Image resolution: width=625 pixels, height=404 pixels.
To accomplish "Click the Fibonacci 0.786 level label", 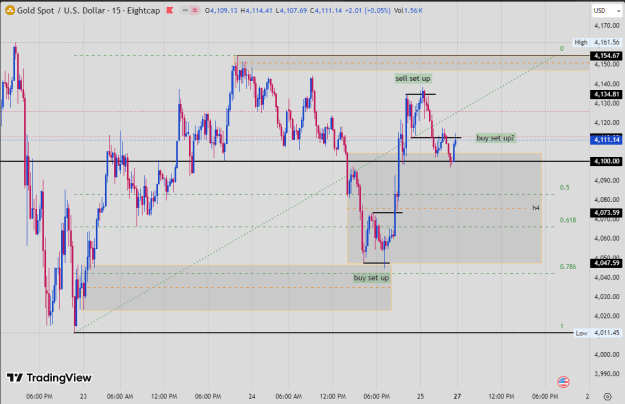I will click(568, 267).
